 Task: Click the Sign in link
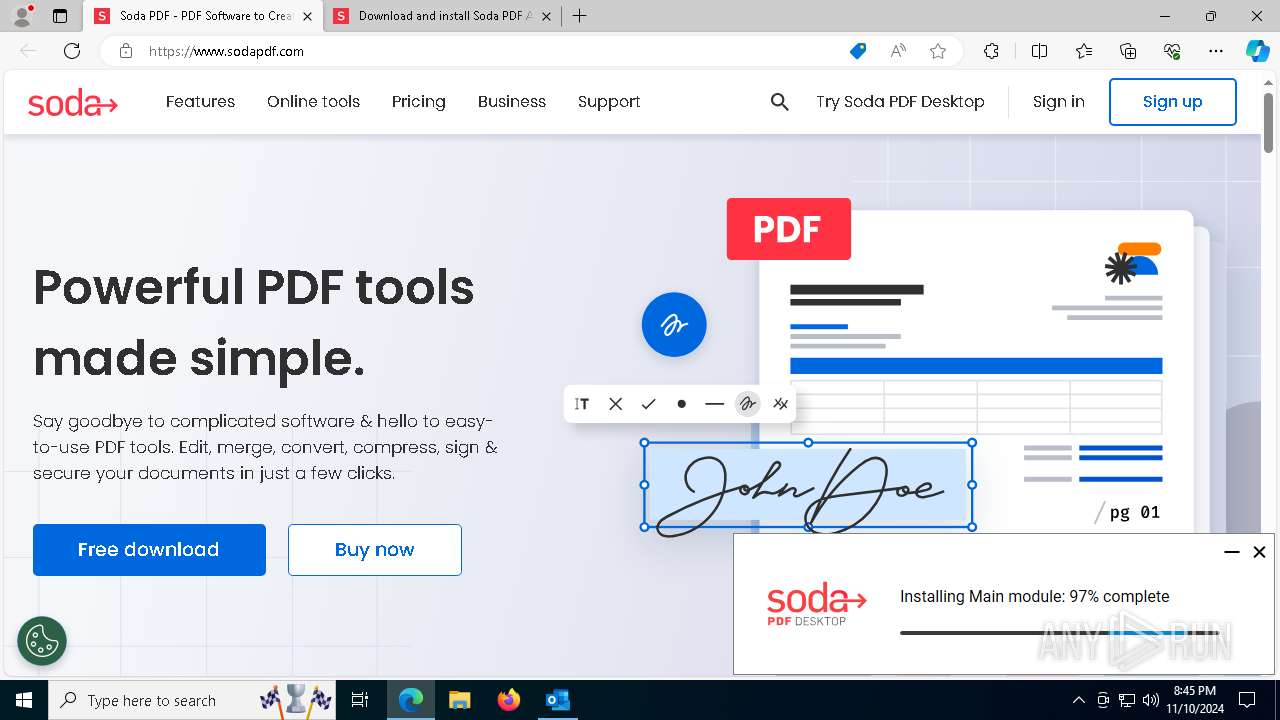point(1058,102)
